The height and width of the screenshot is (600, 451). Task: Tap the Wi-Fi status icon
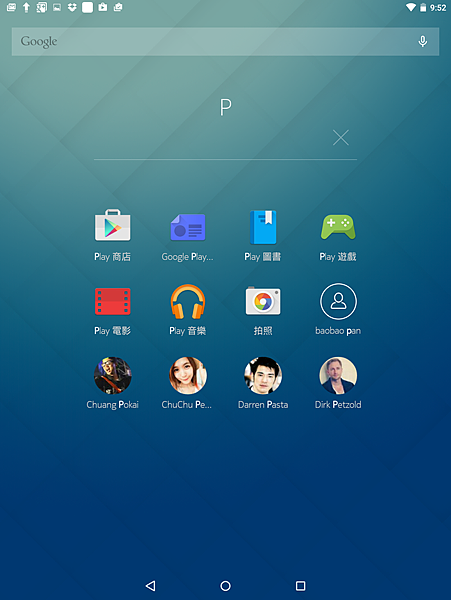(411, 7)
